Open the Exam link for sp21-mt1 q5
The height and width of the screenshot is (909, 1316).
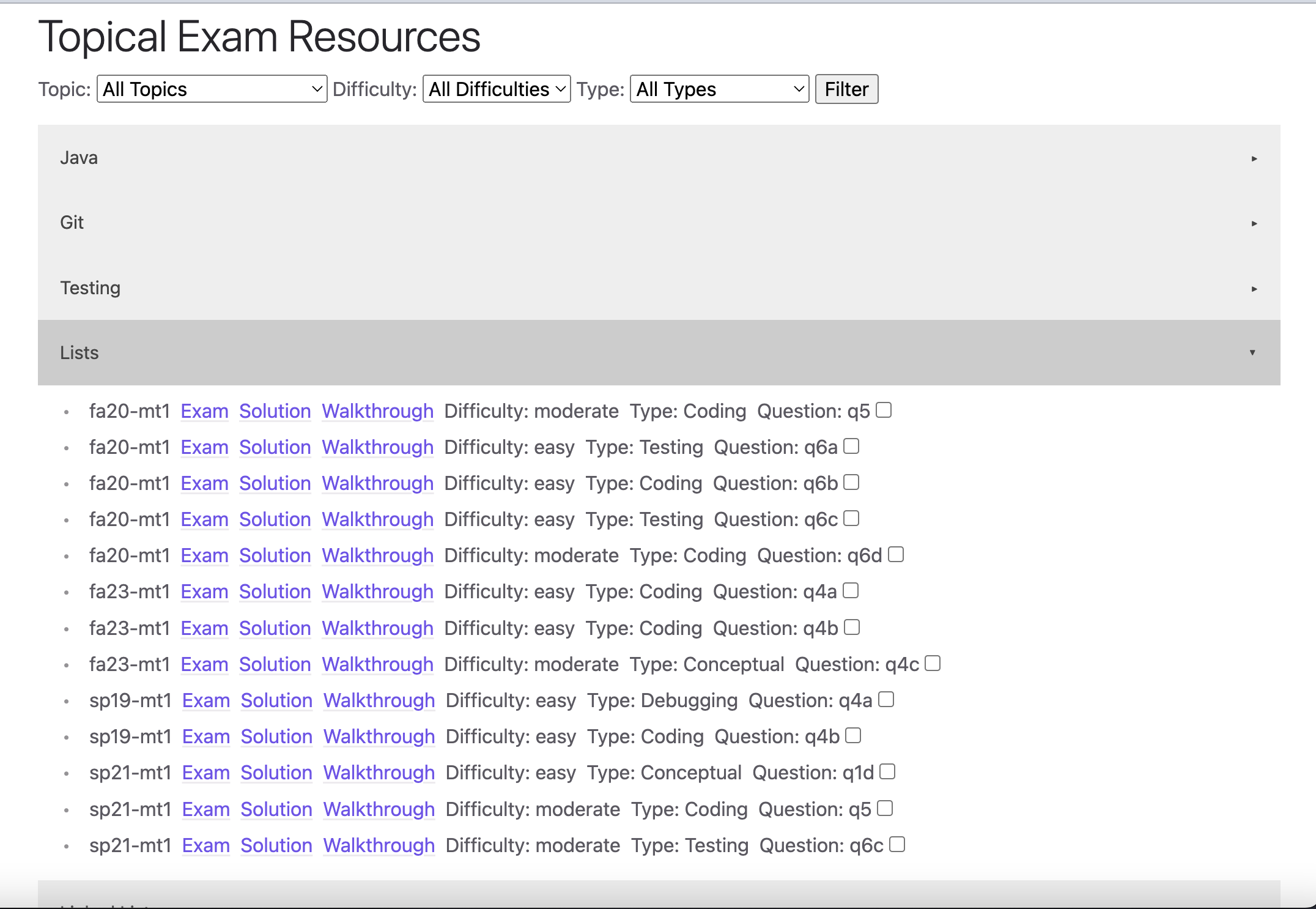point(206,809)
